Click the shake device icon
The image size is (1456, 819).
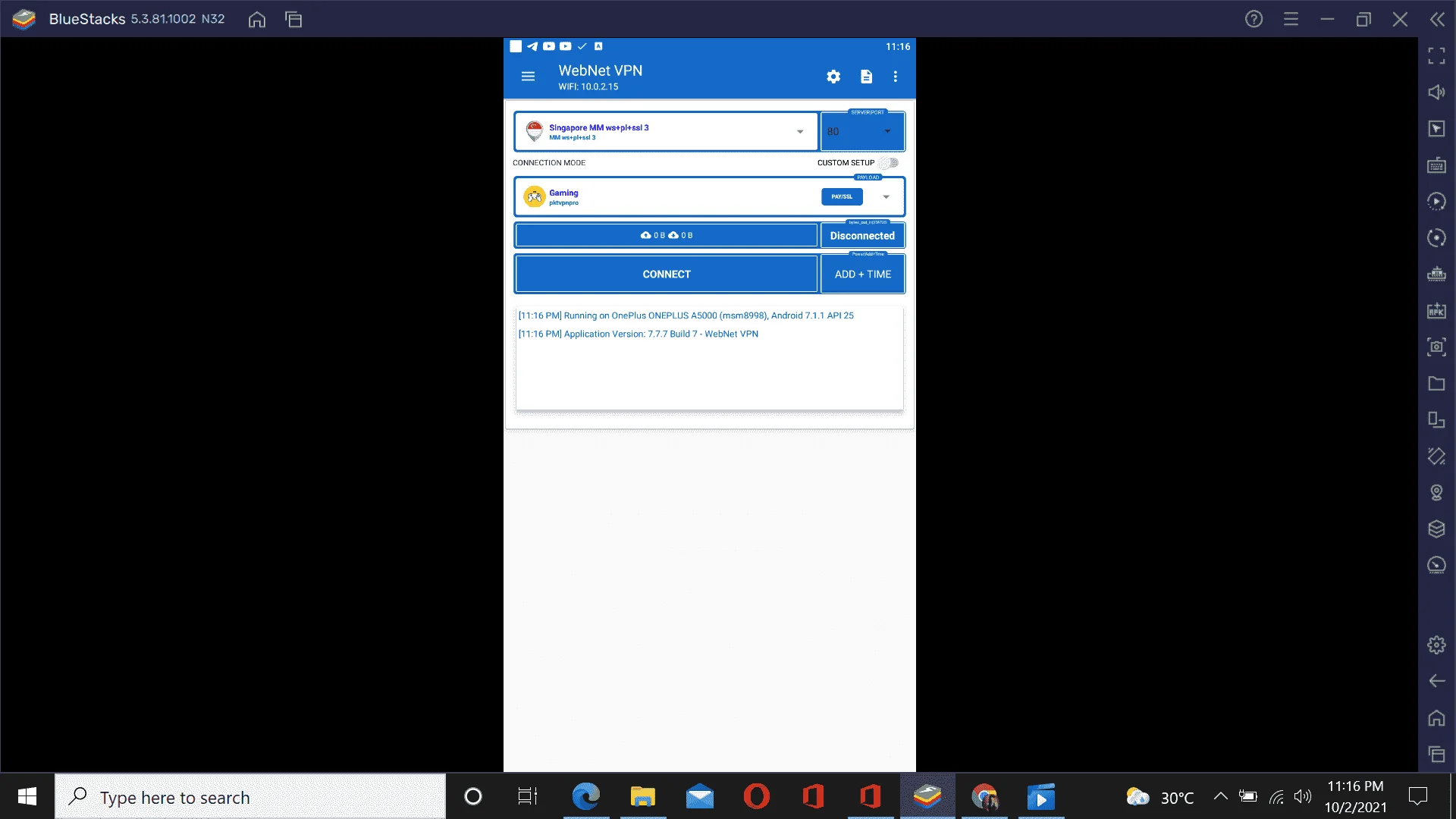1436,457
